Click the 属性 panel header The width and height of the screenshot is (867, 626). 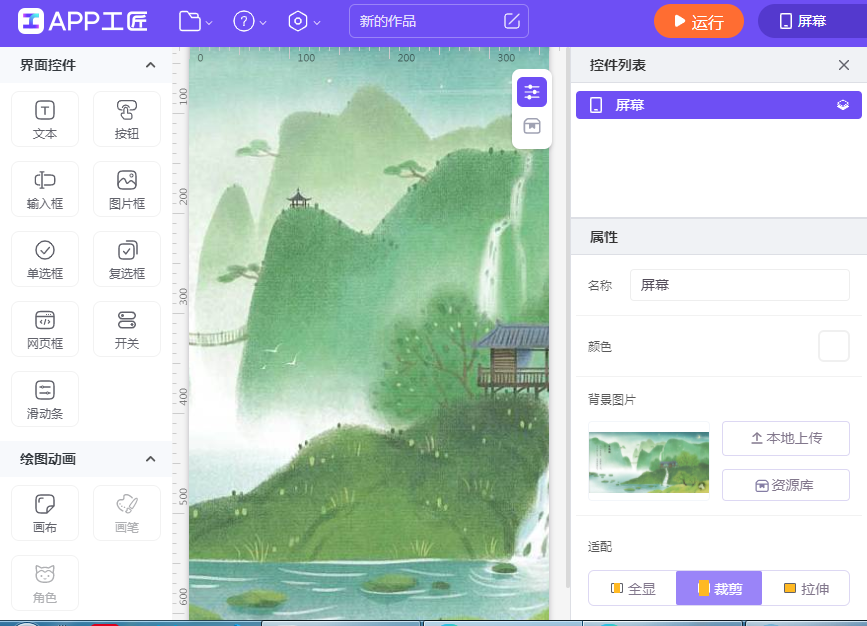click(x=718, y=237)
